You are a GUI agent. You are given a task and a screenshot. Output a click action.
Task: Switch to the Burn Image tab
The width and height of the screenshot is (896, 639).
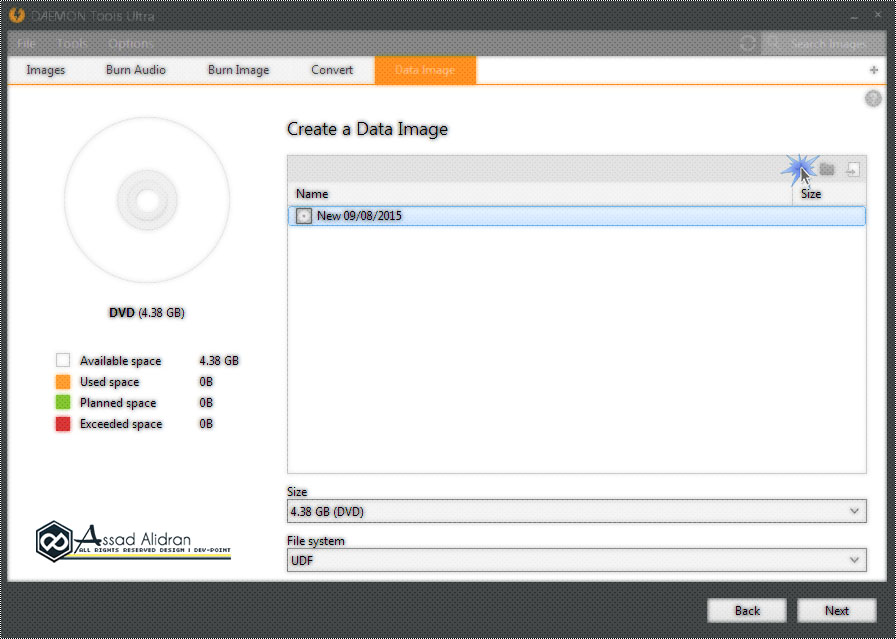[x=238, y=70]
